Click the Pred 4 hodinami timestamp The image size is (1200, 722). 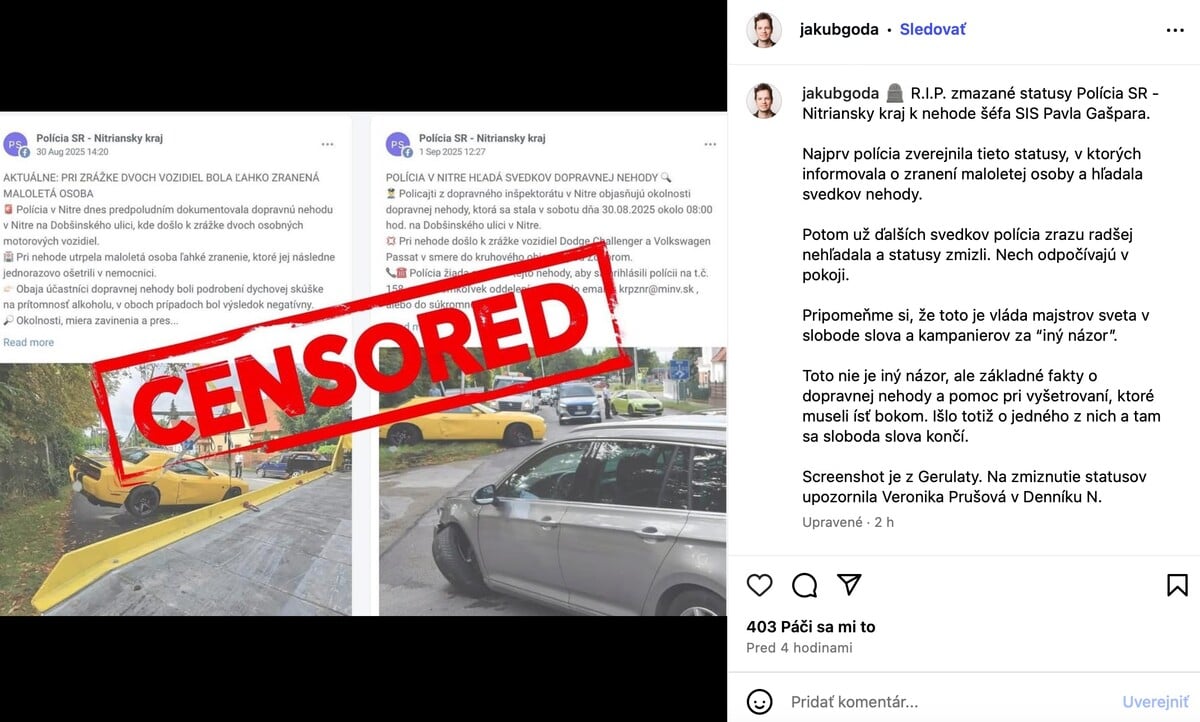click(799, 648)
